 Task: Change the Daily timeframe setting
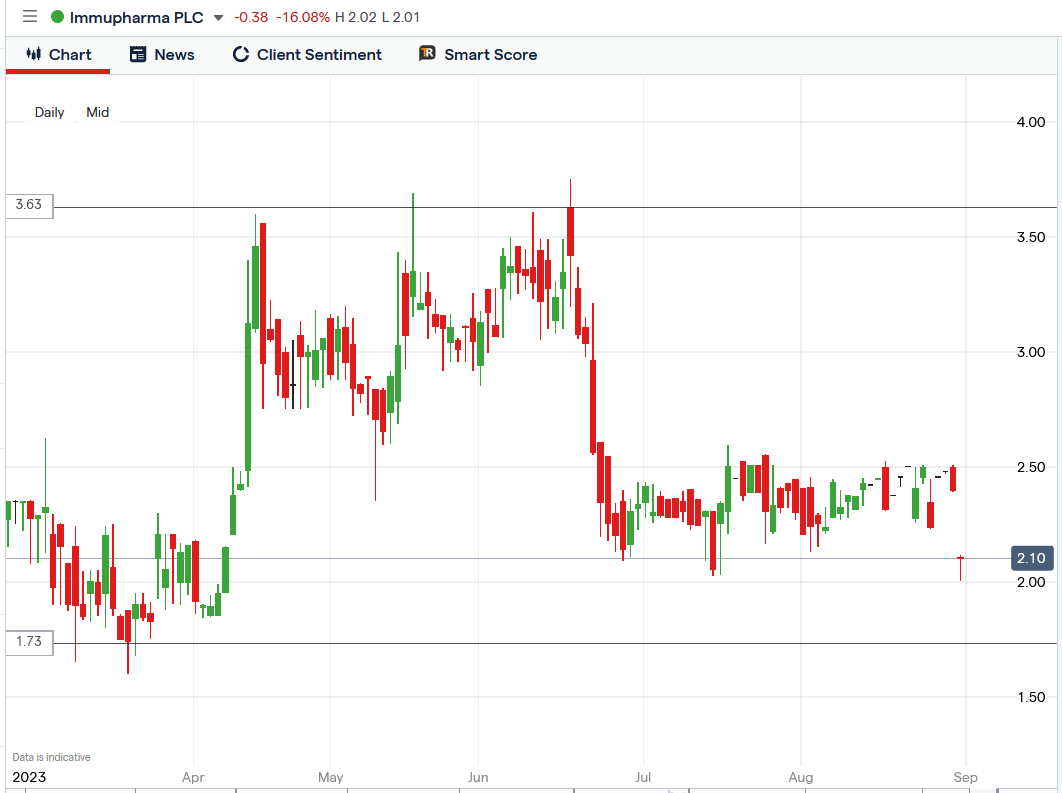tap(49, 112)
